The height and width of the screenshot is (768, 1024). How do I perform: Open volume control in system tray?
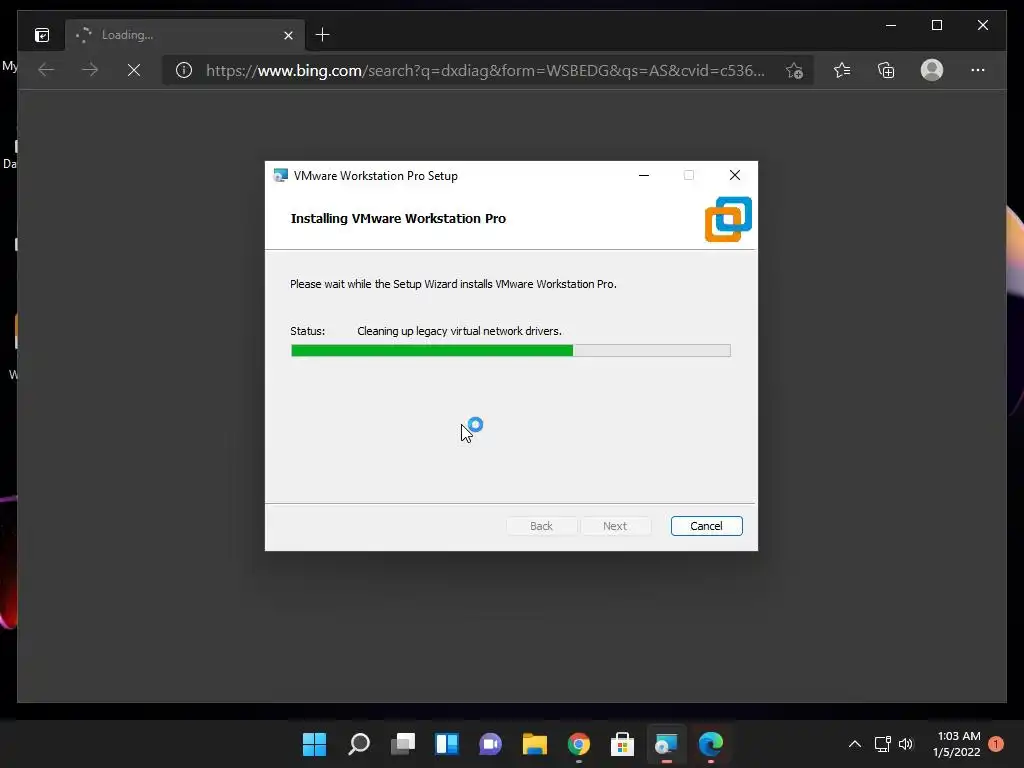click(906, 744)
